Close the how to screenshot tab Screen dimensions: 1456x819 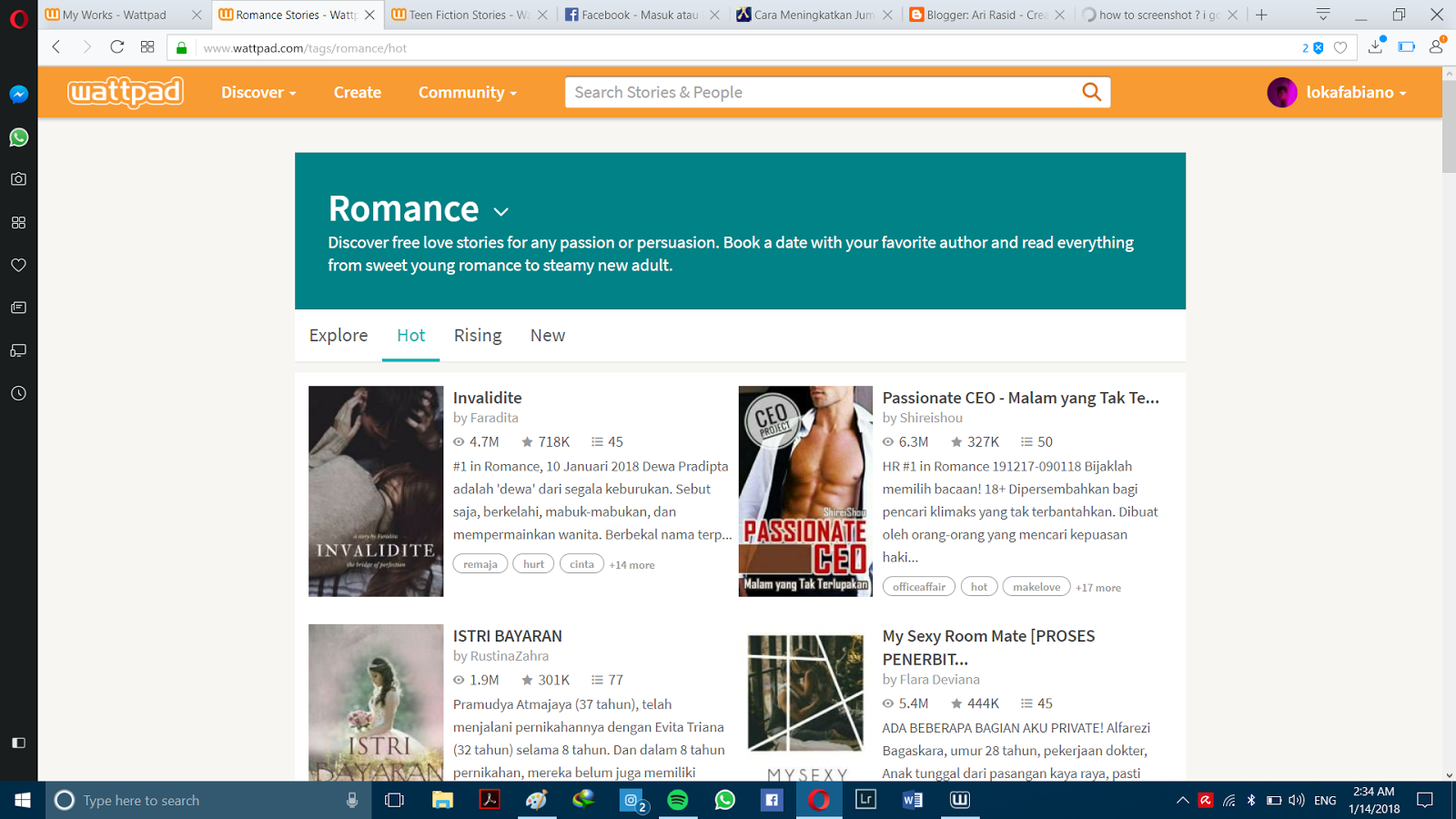point(1232,15)
